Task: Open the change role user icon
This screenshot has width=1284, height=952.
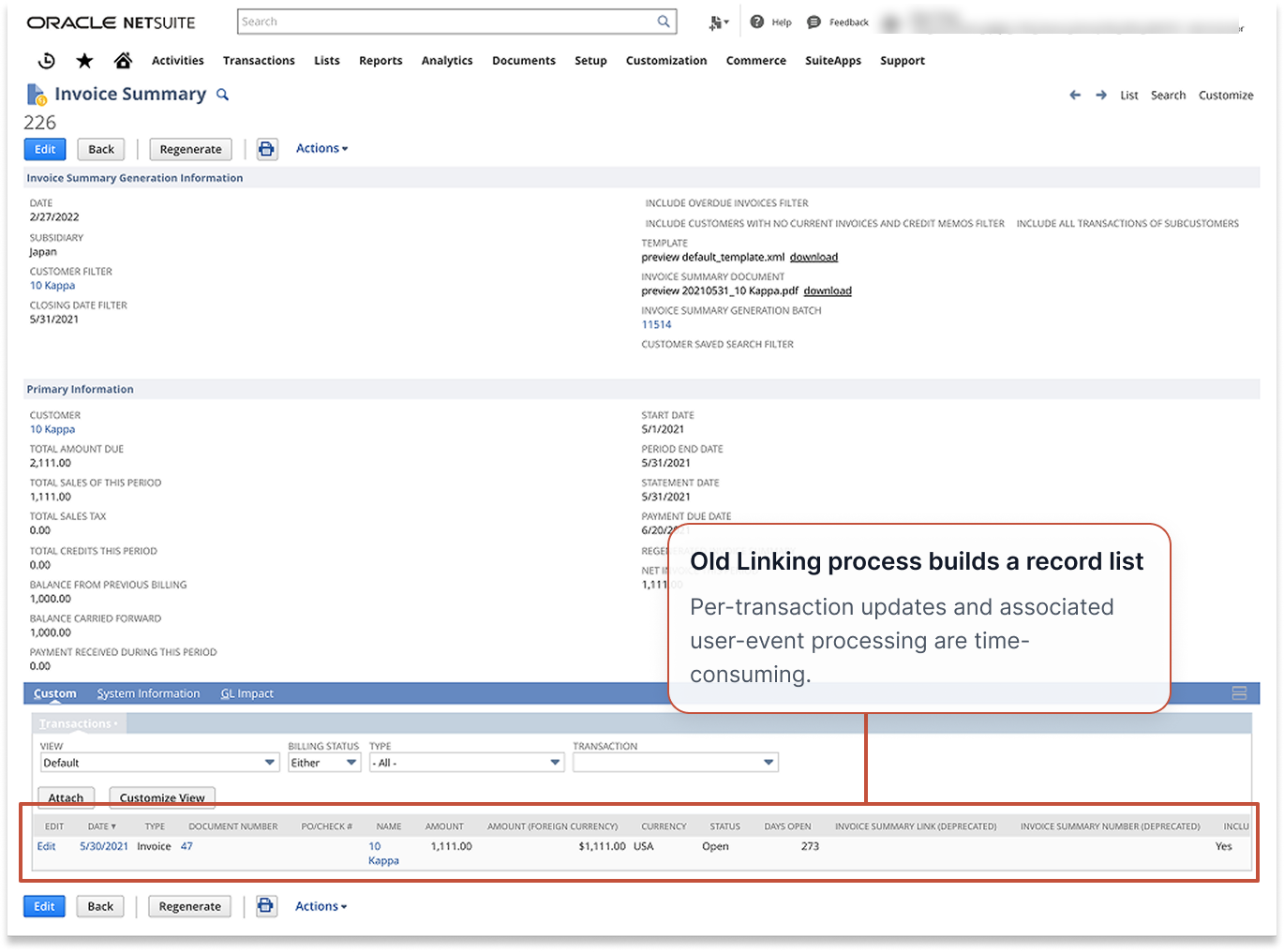Action: click(718, 22)
